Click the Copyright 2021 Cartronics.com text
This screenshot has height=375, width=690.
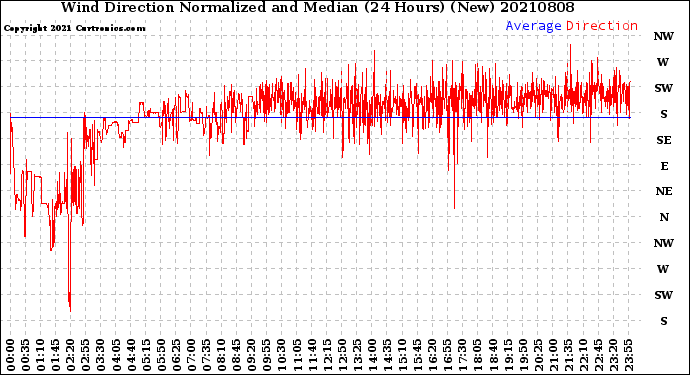(74, 28)
